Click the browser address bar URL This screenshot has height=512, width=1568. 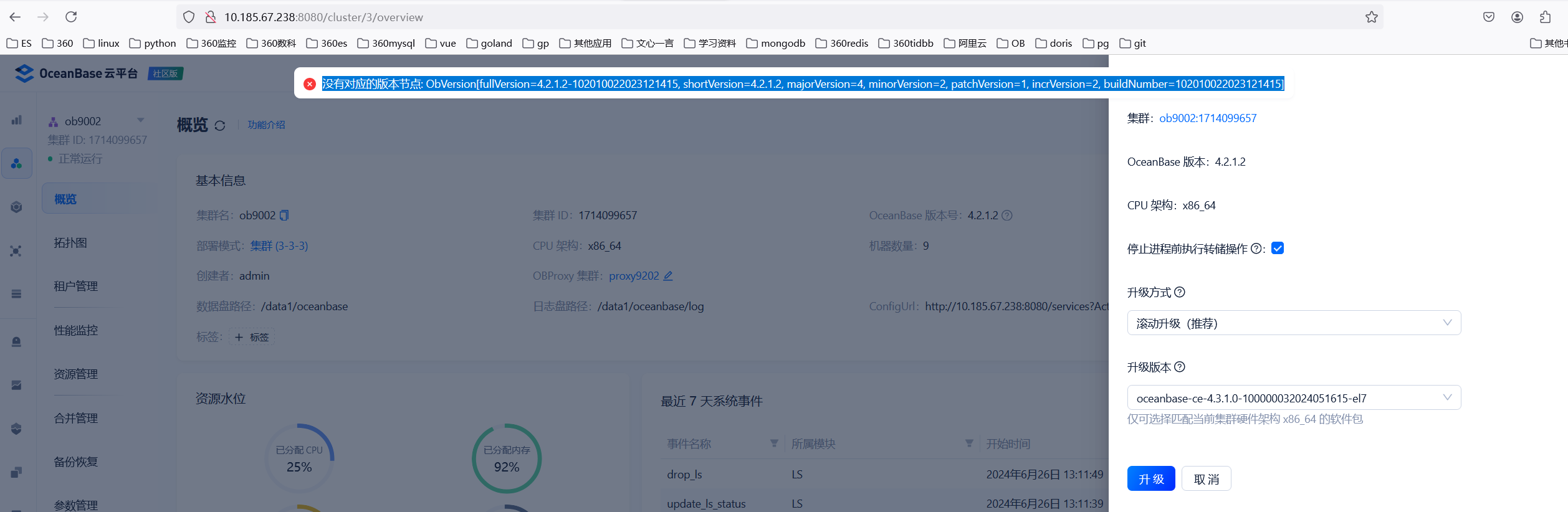pyautogui.click(x=323, y=17)
